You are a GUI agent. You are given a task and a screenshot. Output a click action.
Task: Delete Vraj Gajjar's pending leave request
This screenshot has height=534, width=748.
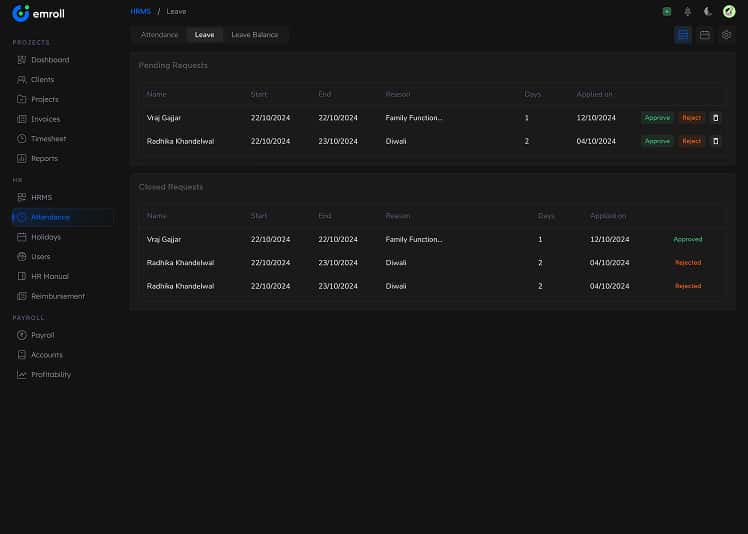[715, 118]
